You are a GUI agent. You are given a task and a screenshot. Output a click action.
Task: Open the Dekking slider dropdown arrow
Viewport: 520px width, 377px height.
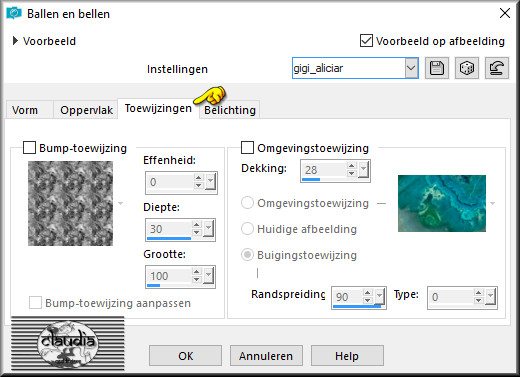tap(363, 169)
